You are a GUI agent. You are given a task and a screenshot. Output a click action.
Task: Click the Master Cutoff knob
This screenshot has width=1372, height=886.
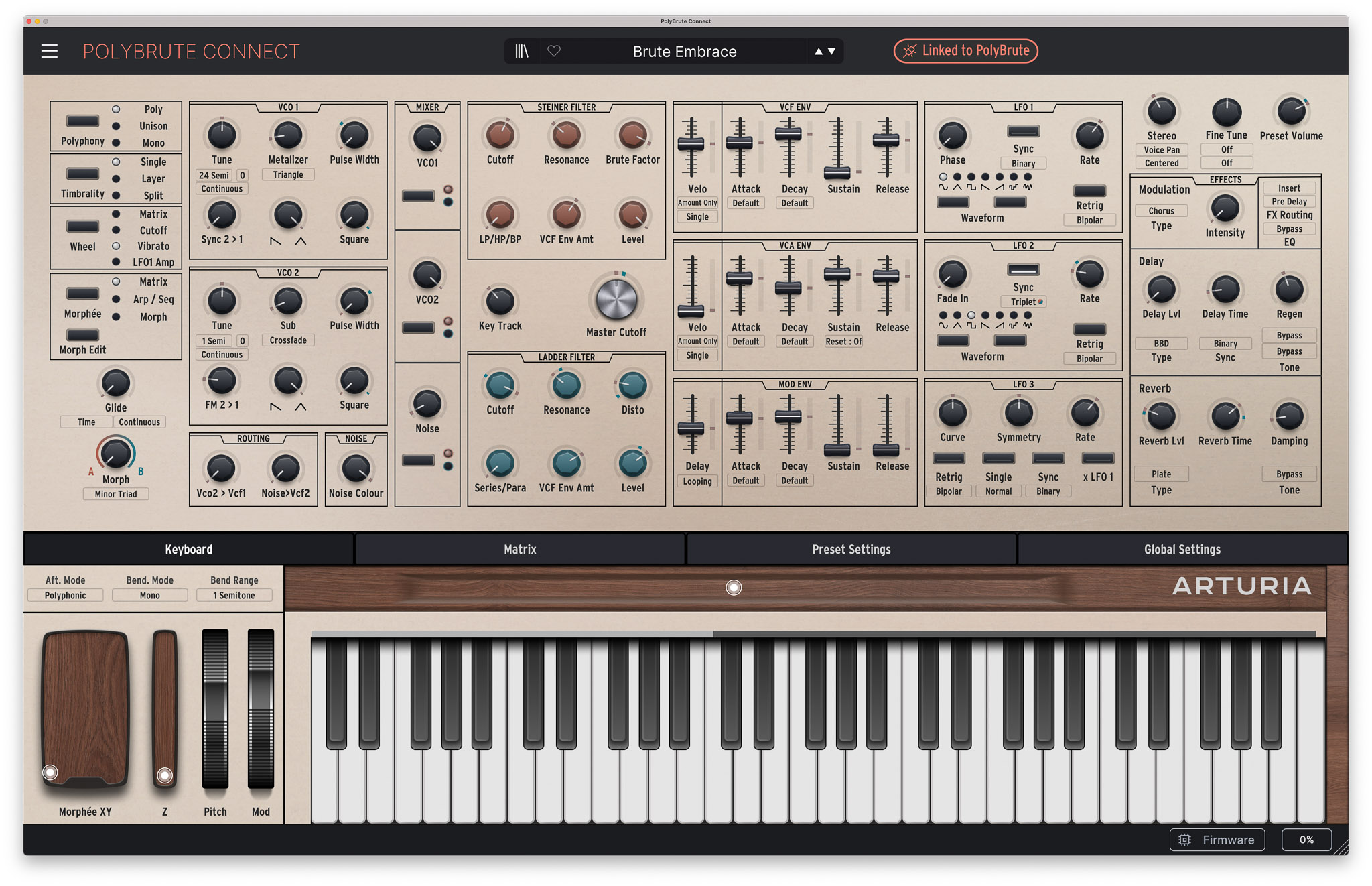point(616,299)
